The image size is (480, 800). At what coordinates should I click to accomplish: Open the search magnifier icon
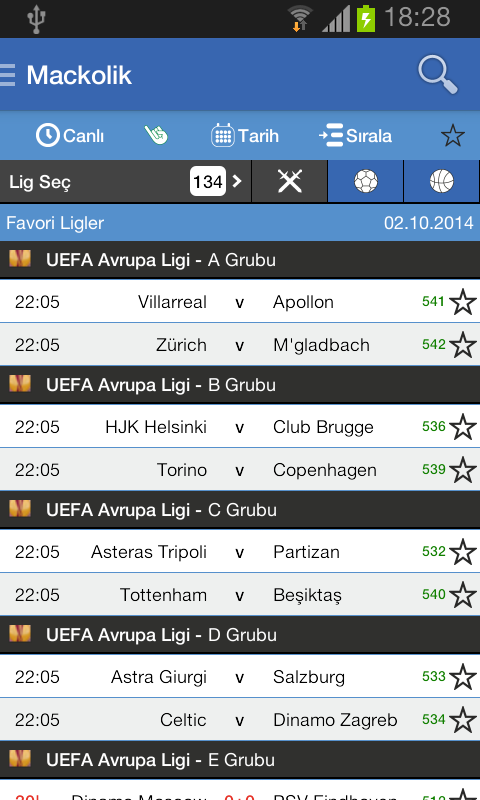pos(438,75)
